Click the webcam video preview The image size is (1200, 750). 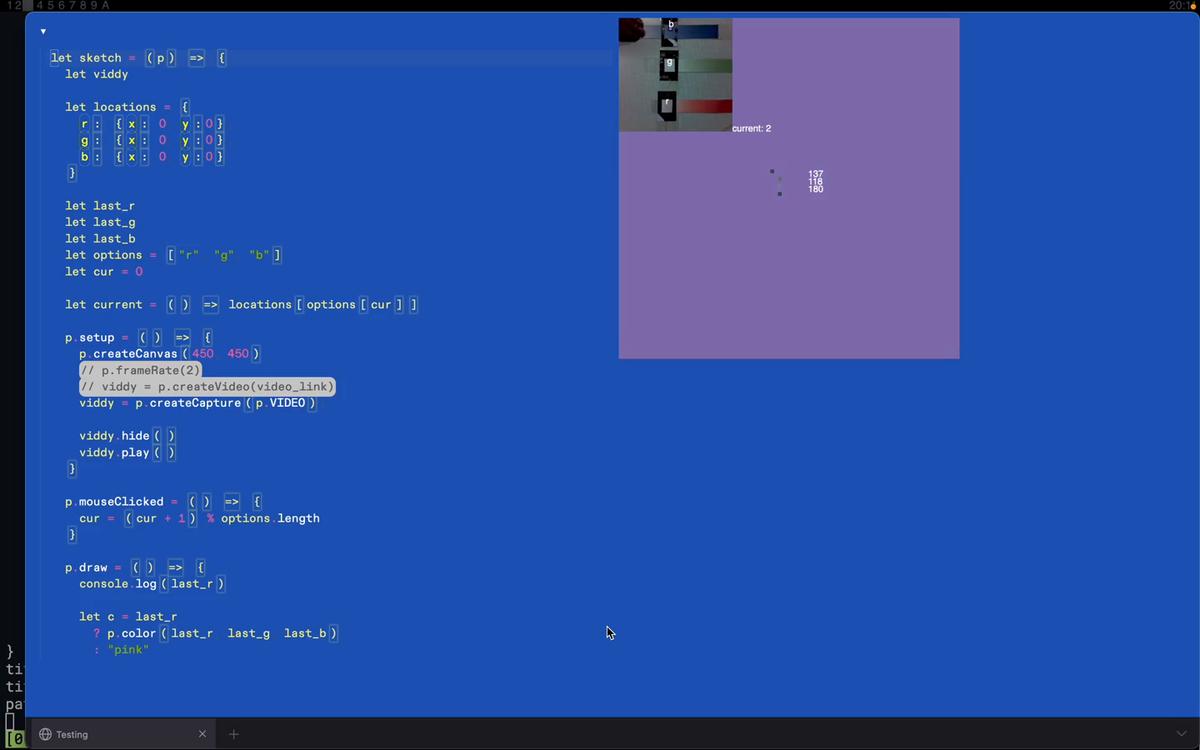click(x=675, y=75)
